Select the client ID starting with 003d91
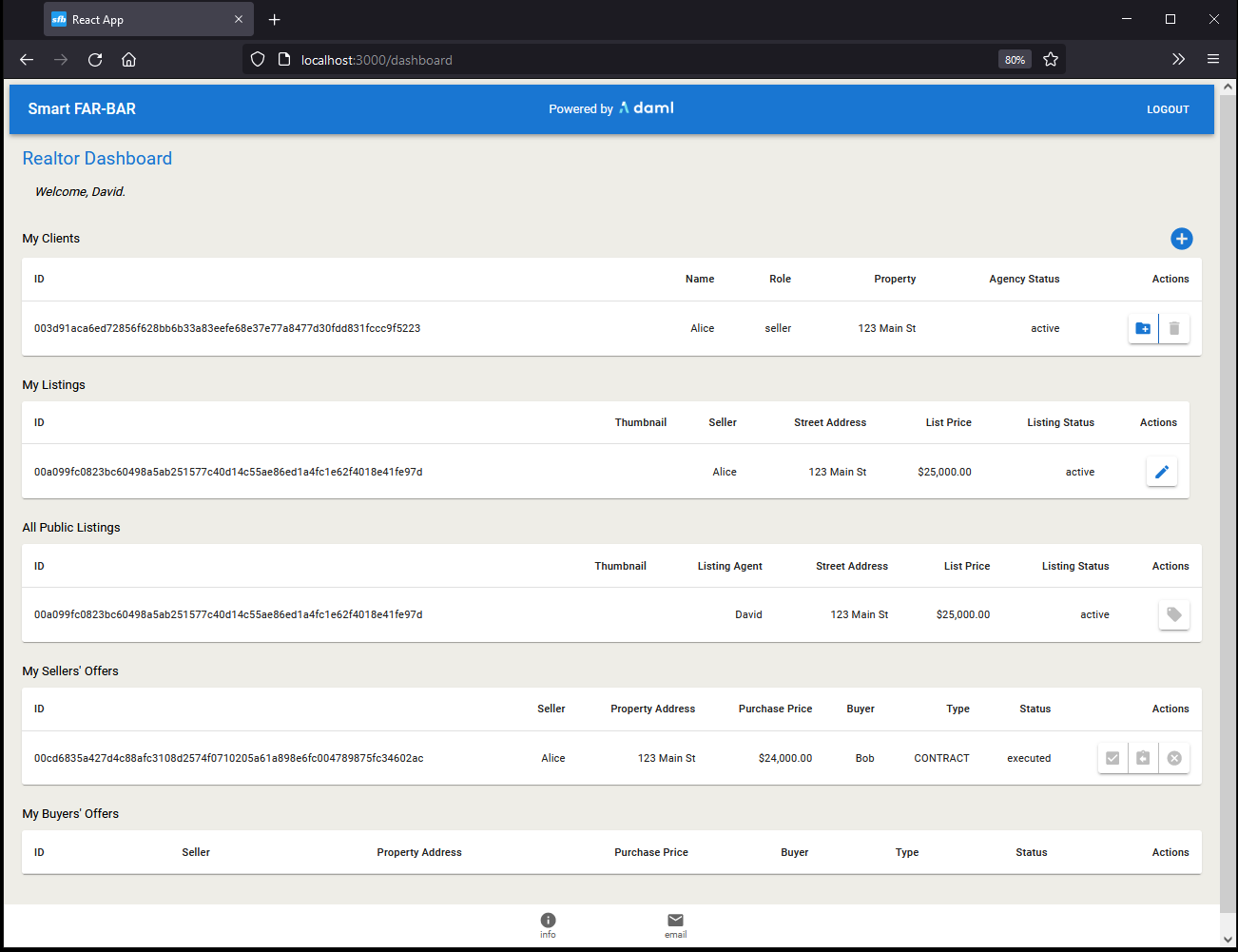This screenshot has width=1238, height=952. coord(227,328)
